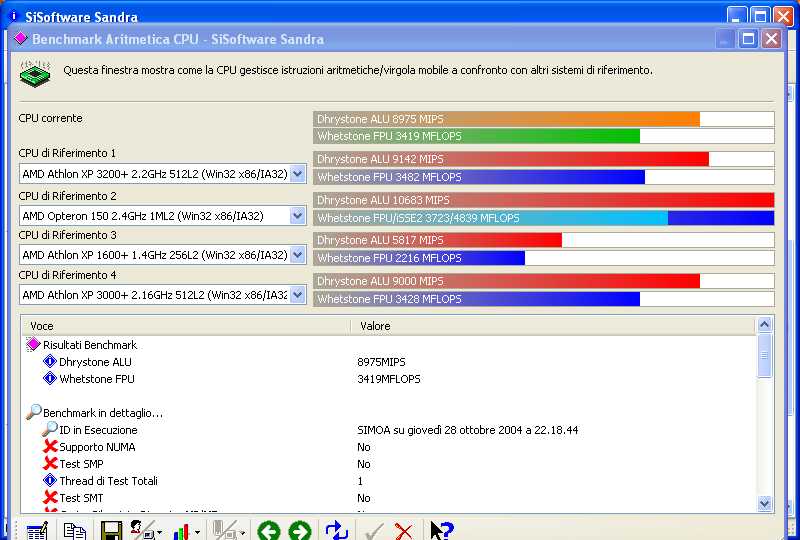Click the Dhrystone ALU 10683 MIPS bar
800x540 pixels.
(544, 200)
